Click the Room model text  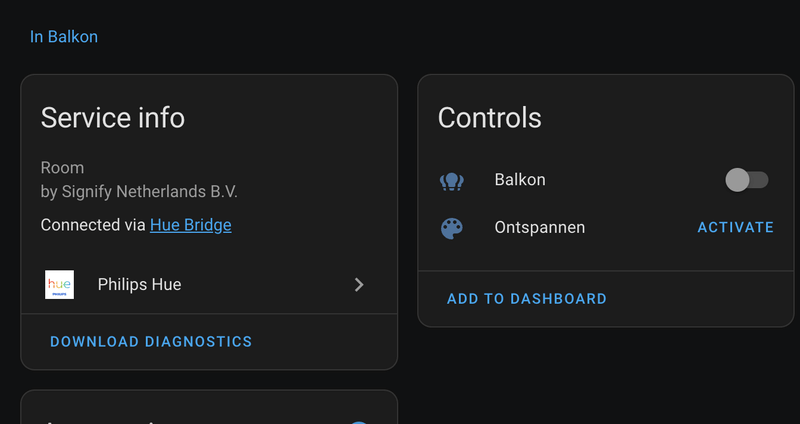pyautogui.click(x=62, y=168)
